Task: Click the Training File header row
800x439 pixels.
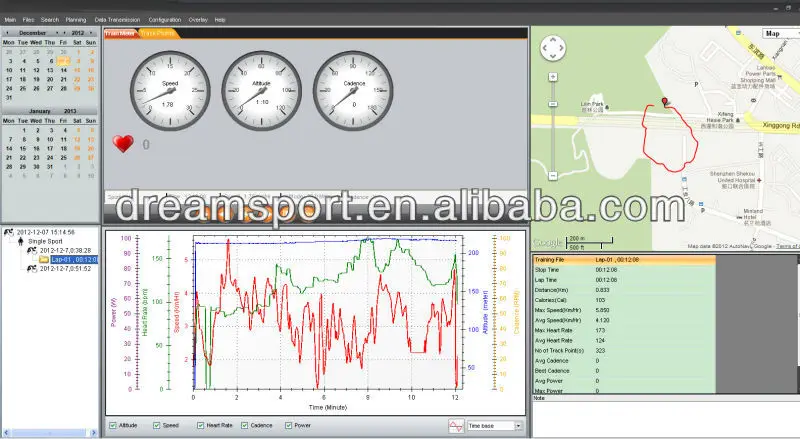Action: [624, 260]
